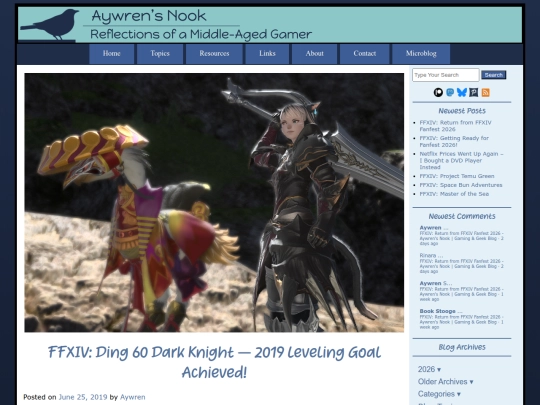This screenshot has height=405, width=540.
Task: Open author Aywren link under title
Action: [133, 397]
